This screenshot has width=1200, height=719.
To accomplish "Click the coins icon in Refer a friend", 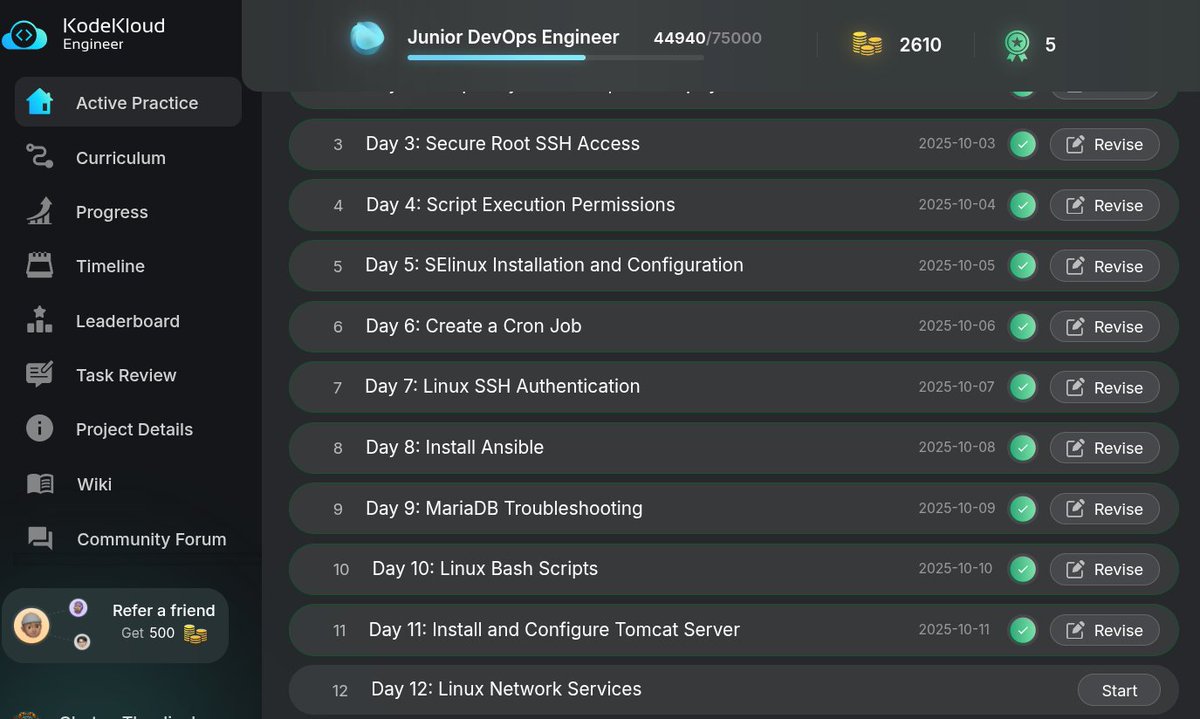I will click(195, 634).
